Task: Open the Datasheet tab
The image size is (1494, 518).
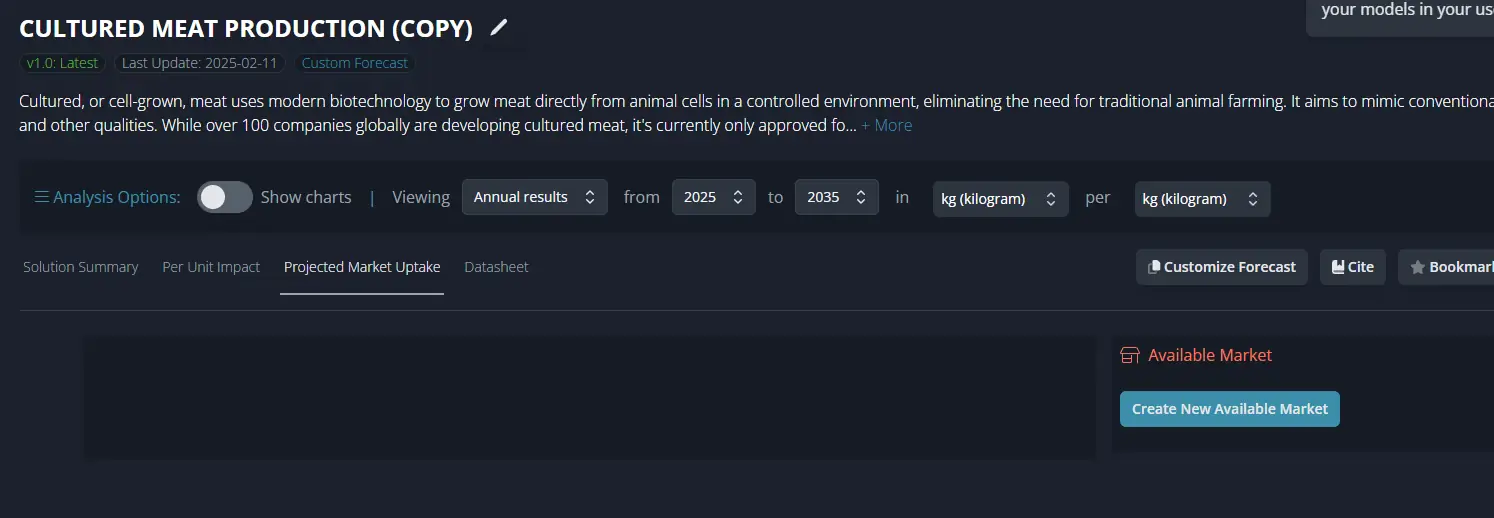Action: pos(496,267)
